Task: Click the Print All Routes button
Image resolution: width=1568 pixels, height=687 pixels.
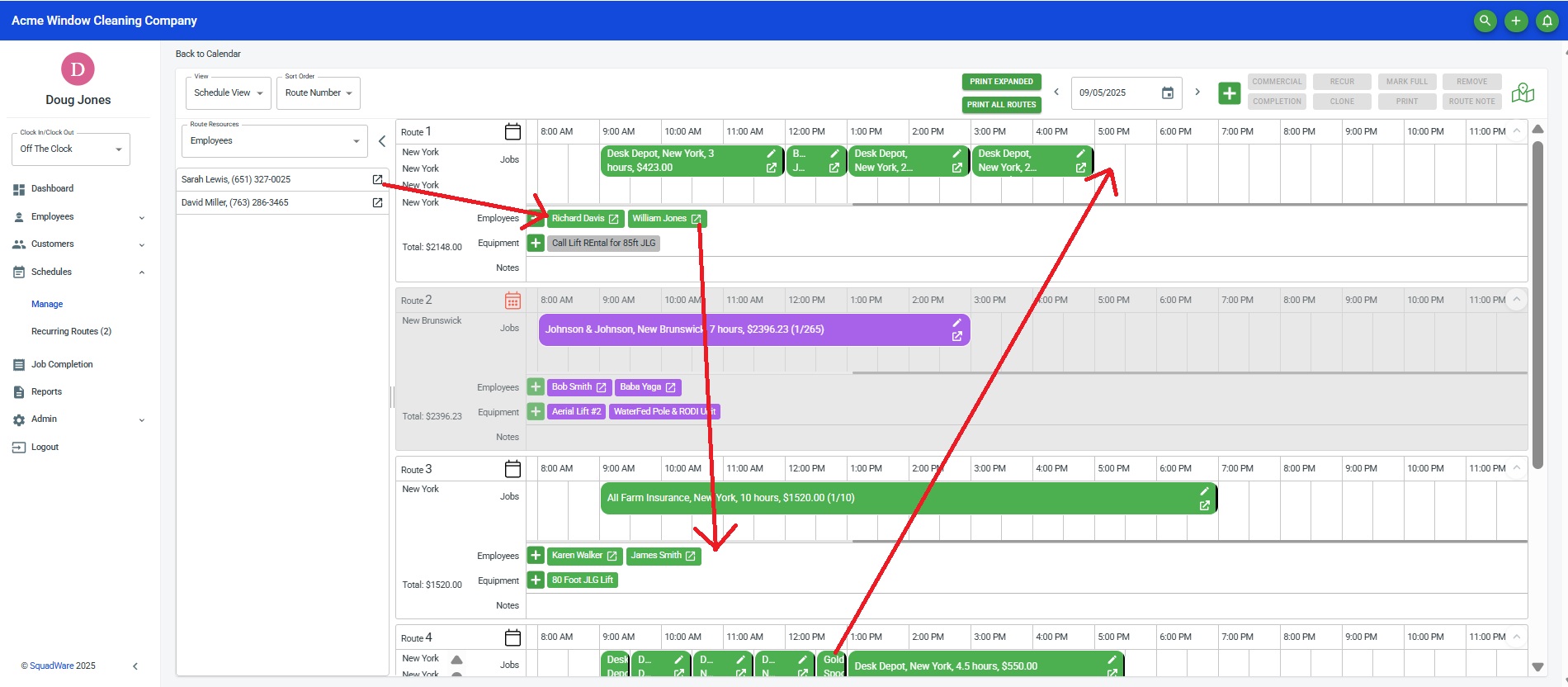Action: click(x=1000, y=105)
